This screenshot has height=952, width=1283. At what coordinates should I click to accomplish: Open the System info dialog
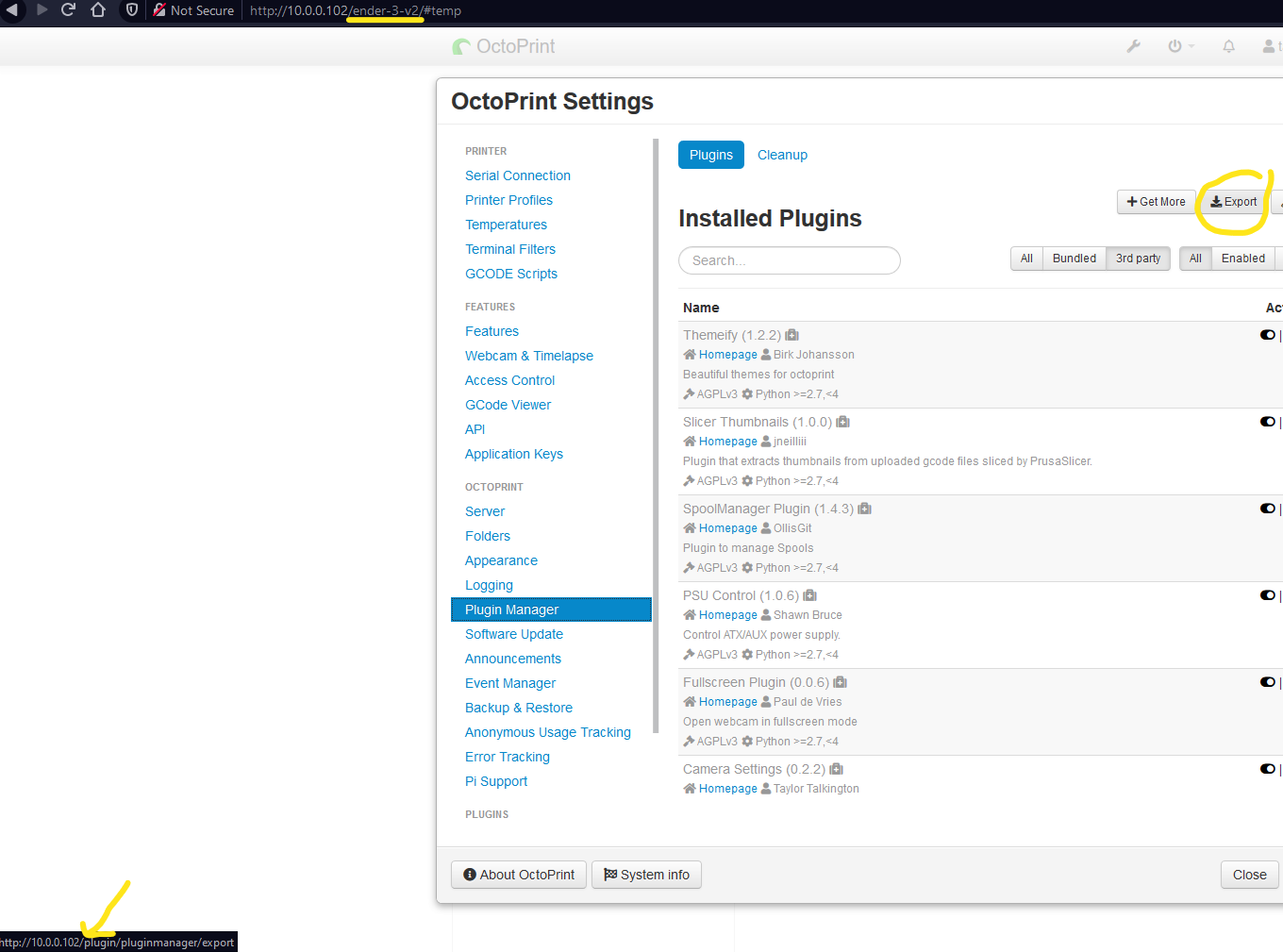pyautogui.click(x=646, y=875)
